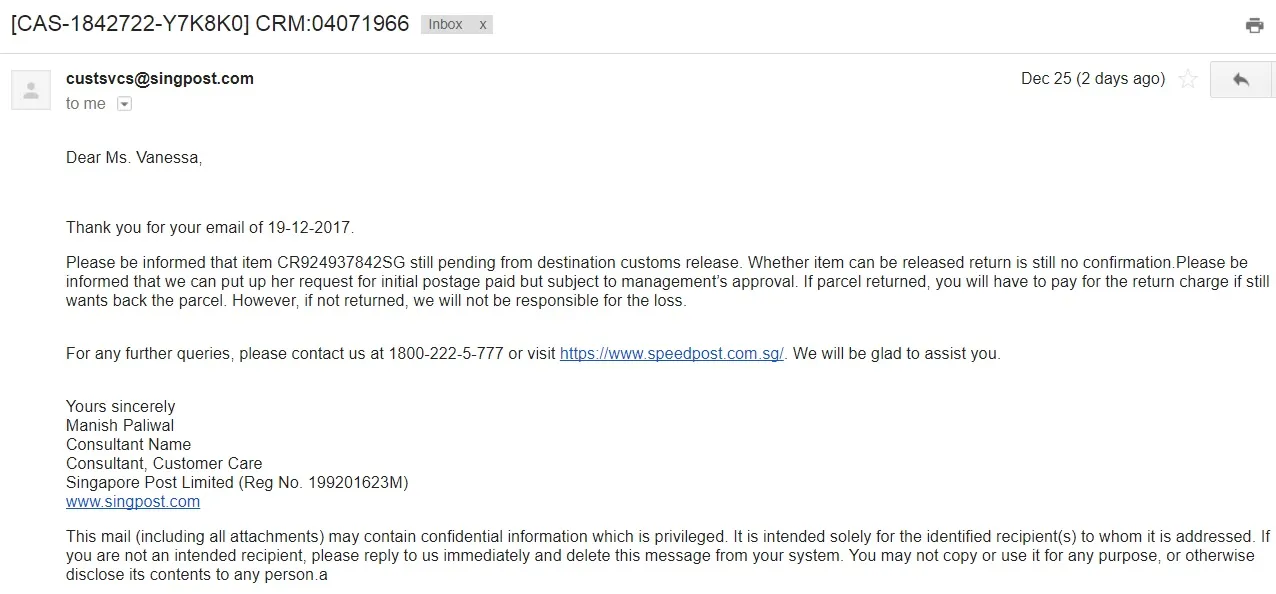
Task: Visit the www.singpost.com link
Action: point(133,501)
